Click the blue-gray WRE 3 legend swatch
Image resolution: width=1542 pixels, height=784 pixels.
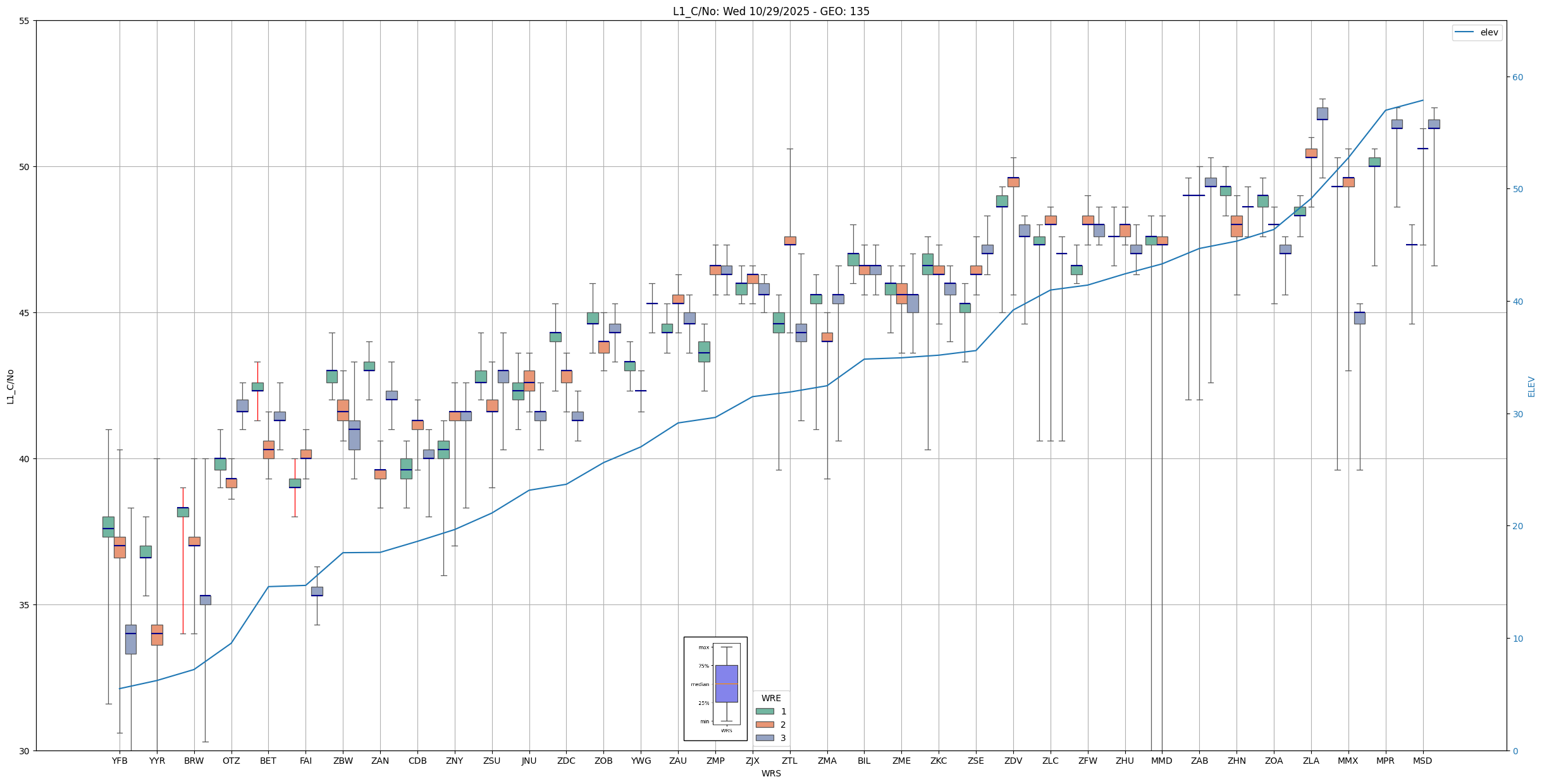pos(765,738)
